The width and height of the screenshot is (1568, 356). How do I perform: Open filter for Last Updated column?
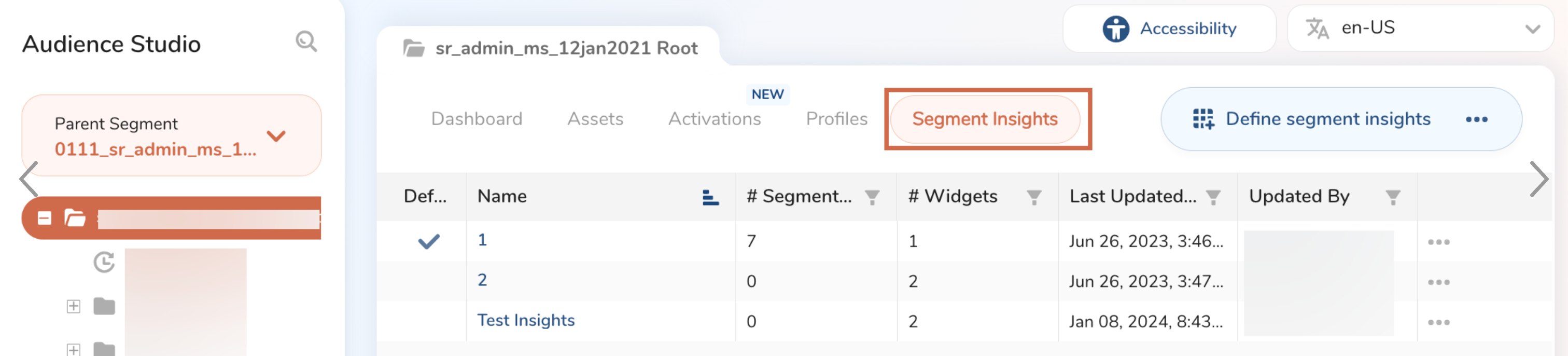tap(1212, 197)
